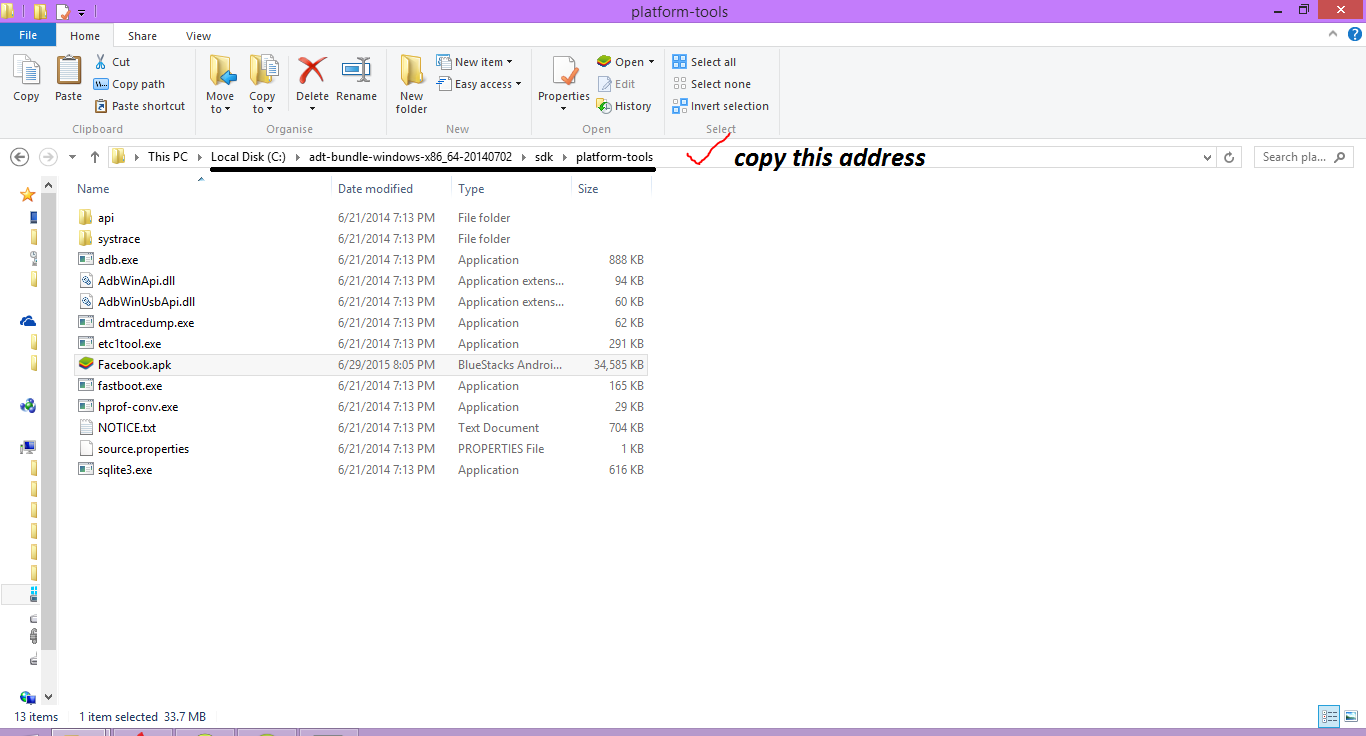Select the adb.exe file
Viewport: 1366px width, 736px height.
tap(118, 260)
